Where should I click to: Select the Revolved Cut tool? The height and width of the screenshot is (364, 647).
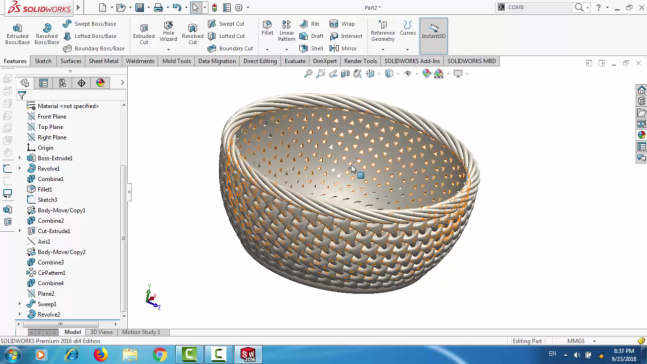coord(192,33)
